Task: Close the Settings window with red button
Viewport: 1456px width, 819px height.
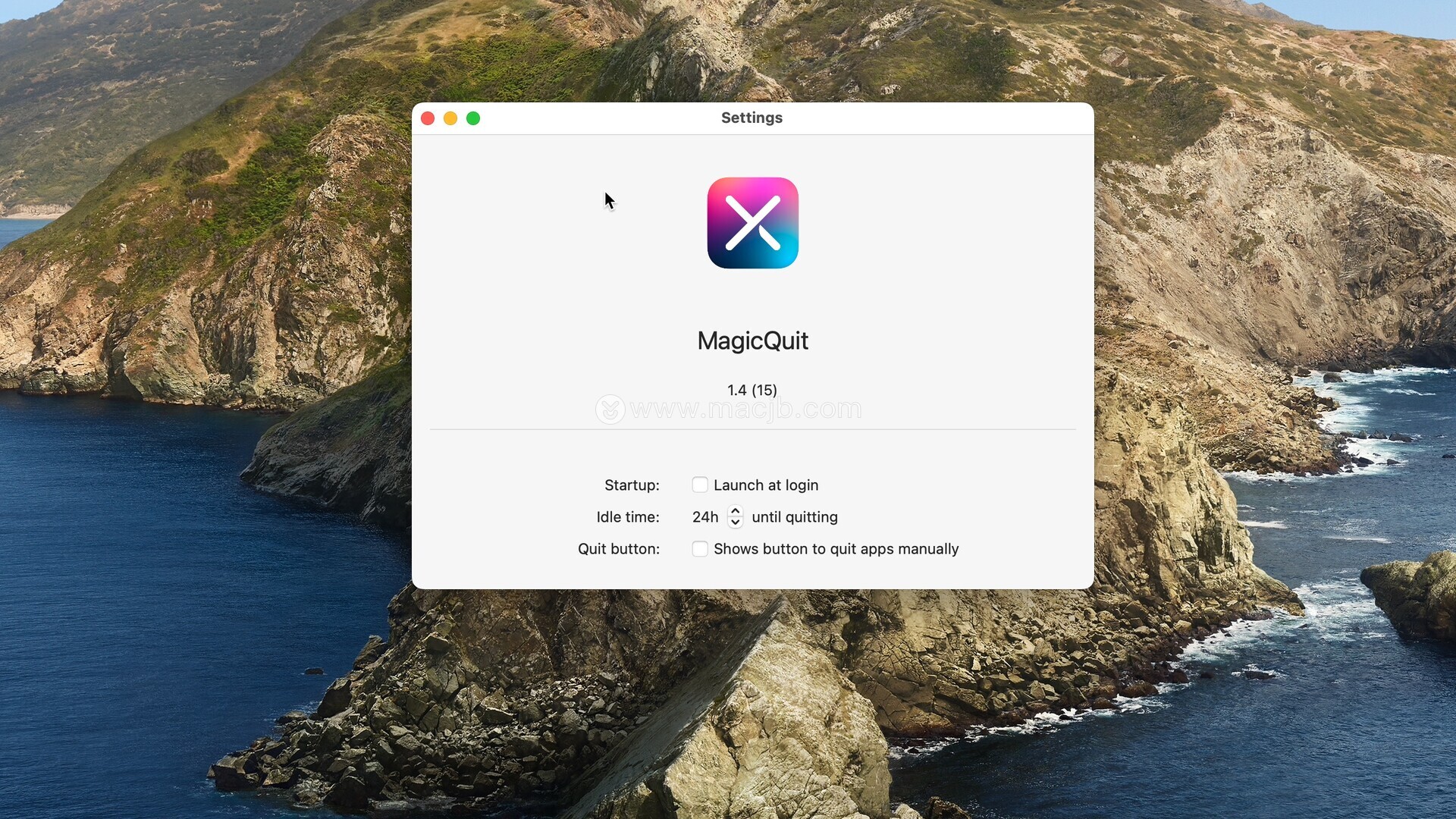Action: point(428,118)
